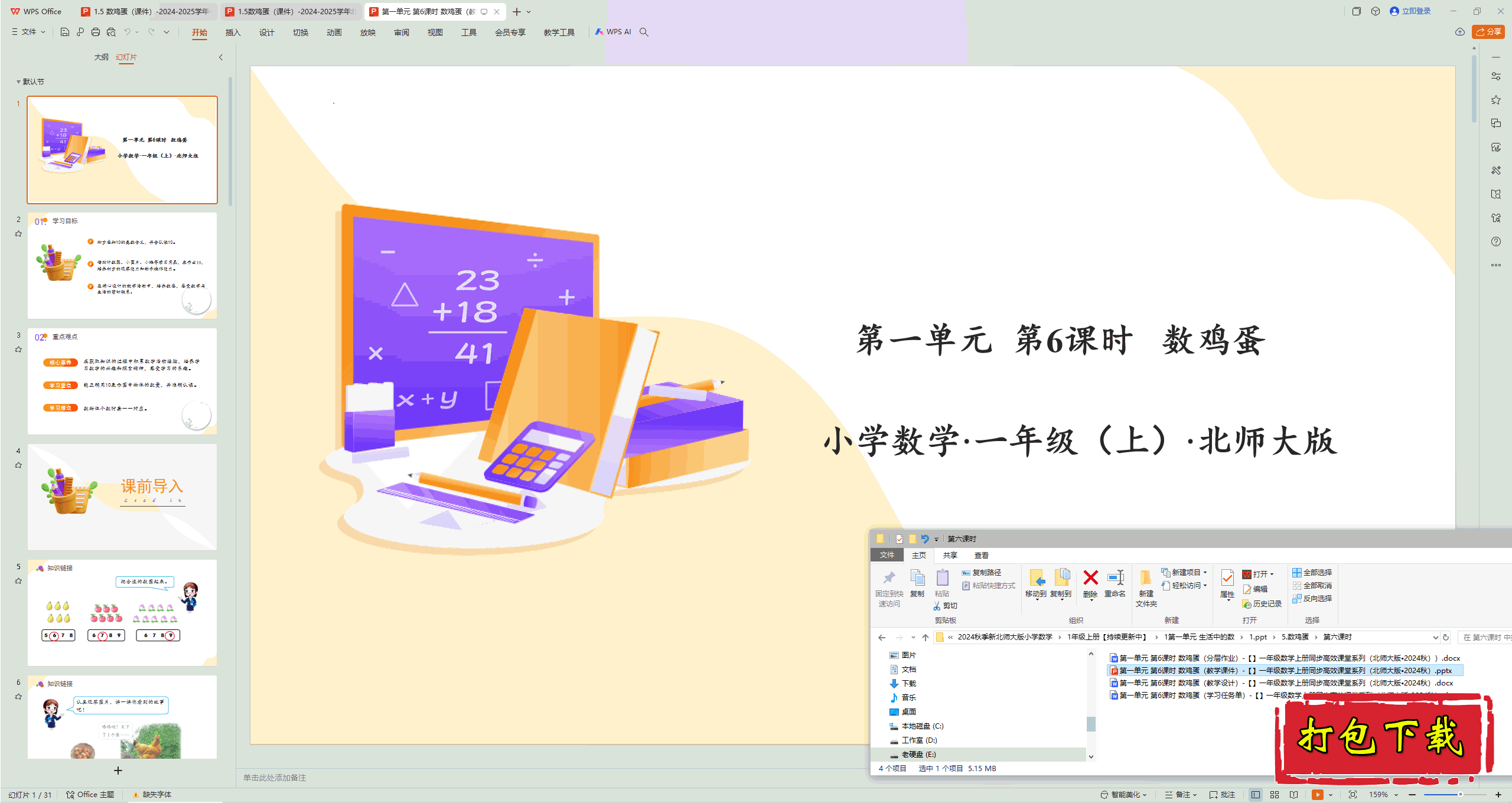Open WPS AI from the menu bar

[x=613, y=32]
